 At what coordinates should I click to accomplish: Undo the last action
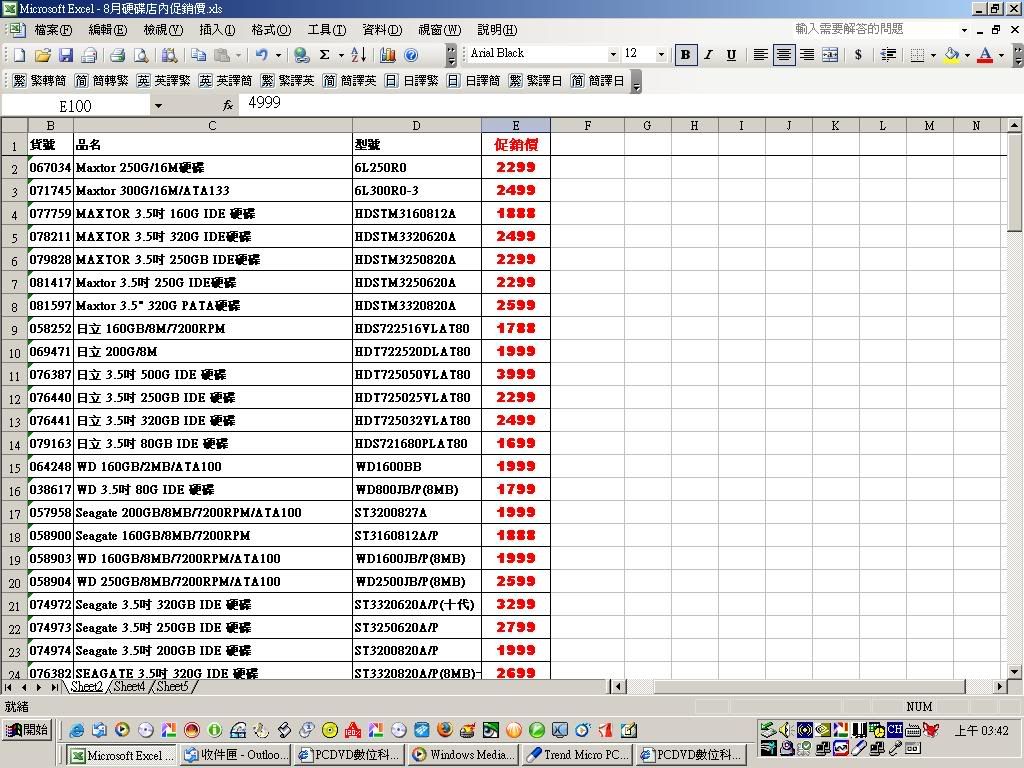[261, 55]
